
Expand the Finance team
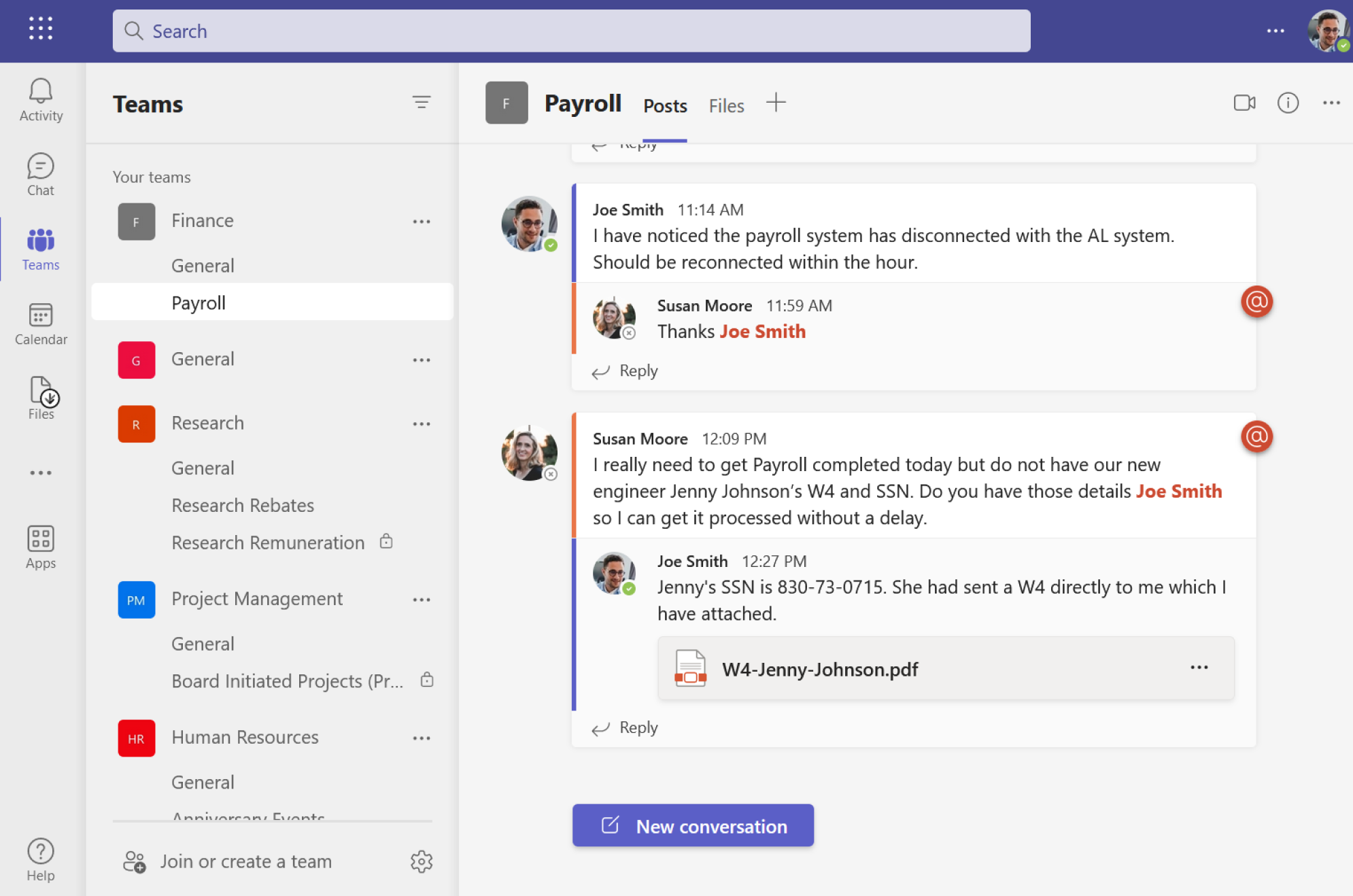coord(203,221)
